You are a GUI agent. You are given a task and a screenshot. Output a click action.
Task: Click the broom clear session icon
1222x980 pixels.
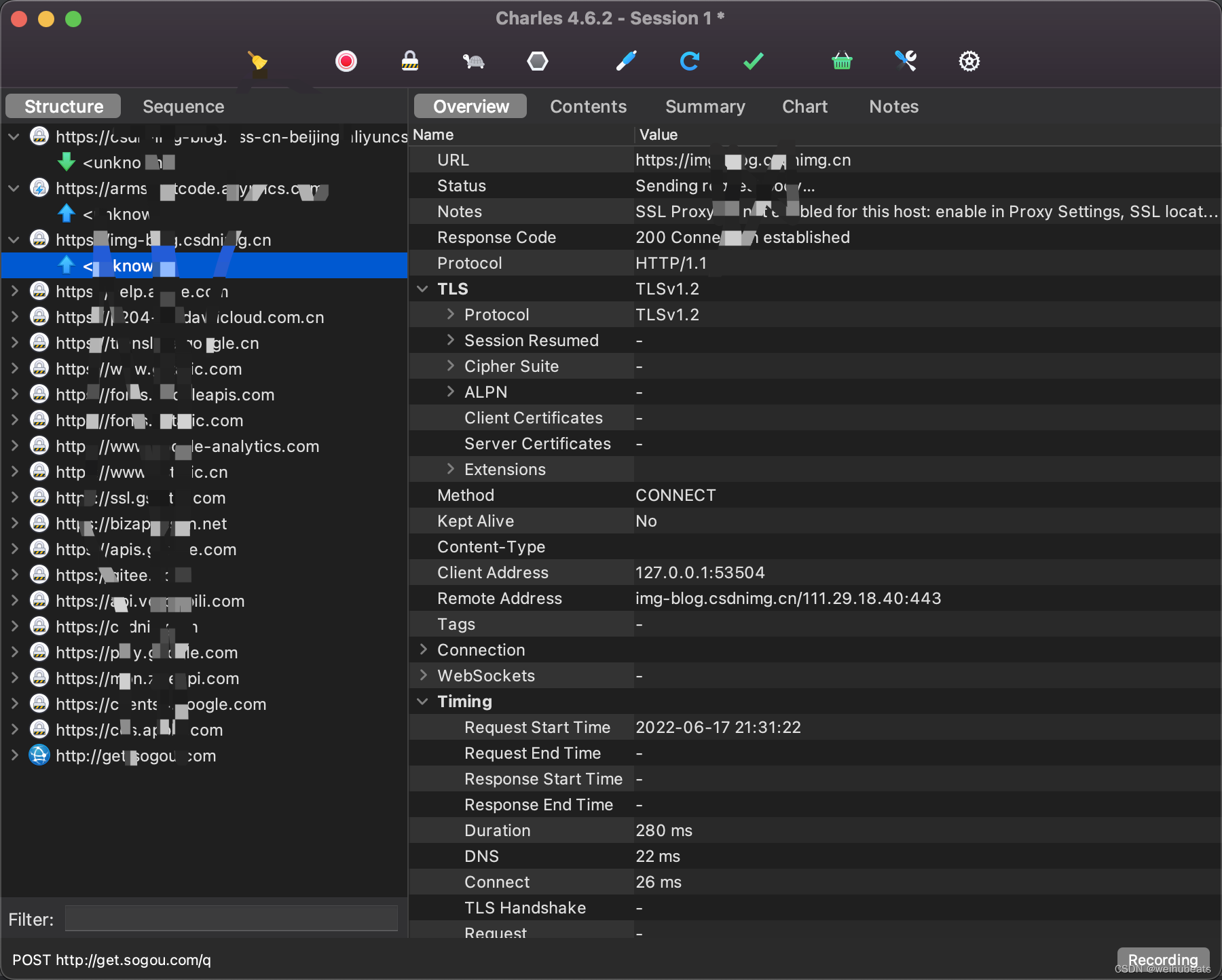coord(257,61)
